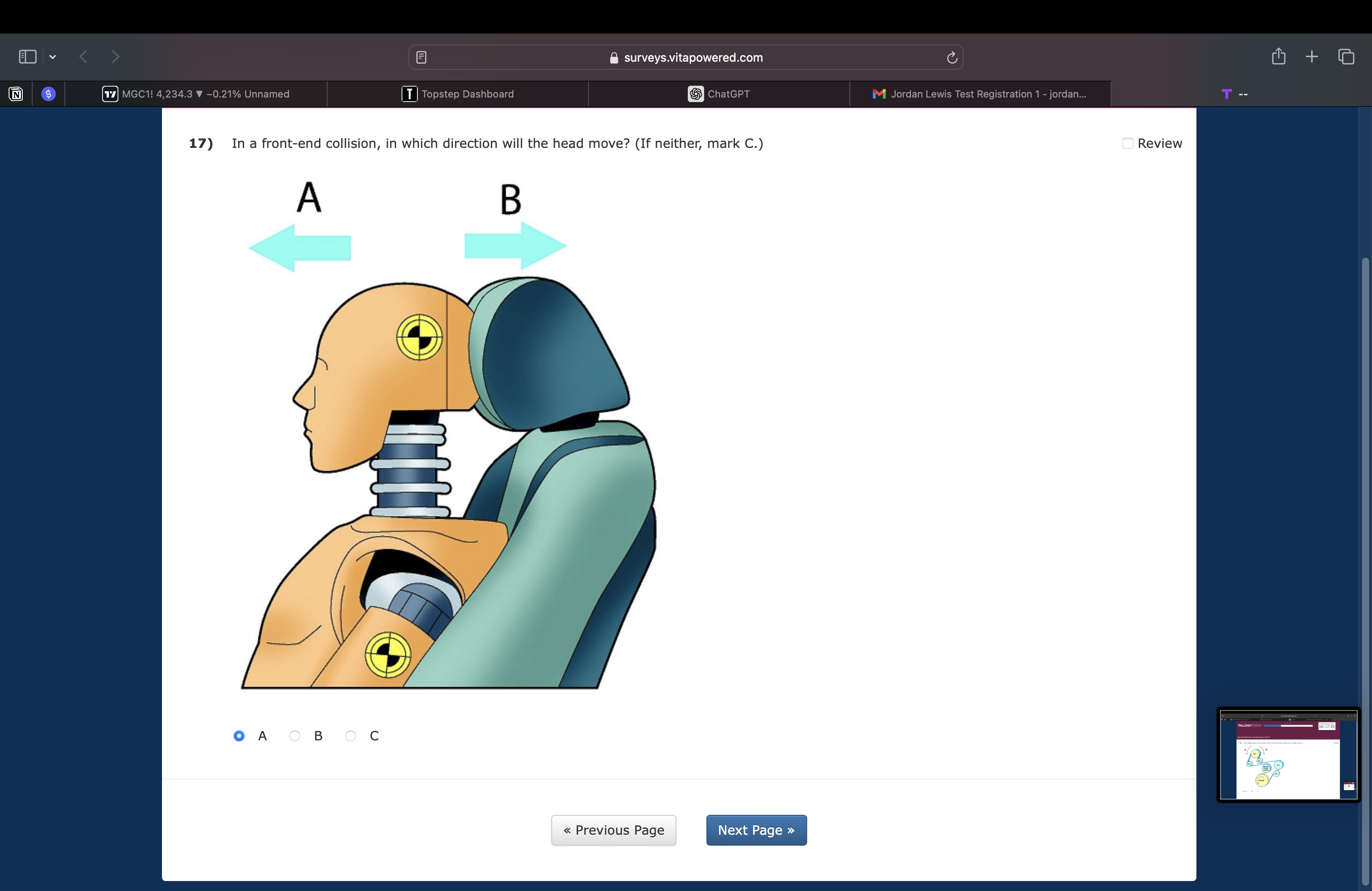Reload the page with the refresh icon
Screen dimensions: 1372x891
tap(952, 57)
